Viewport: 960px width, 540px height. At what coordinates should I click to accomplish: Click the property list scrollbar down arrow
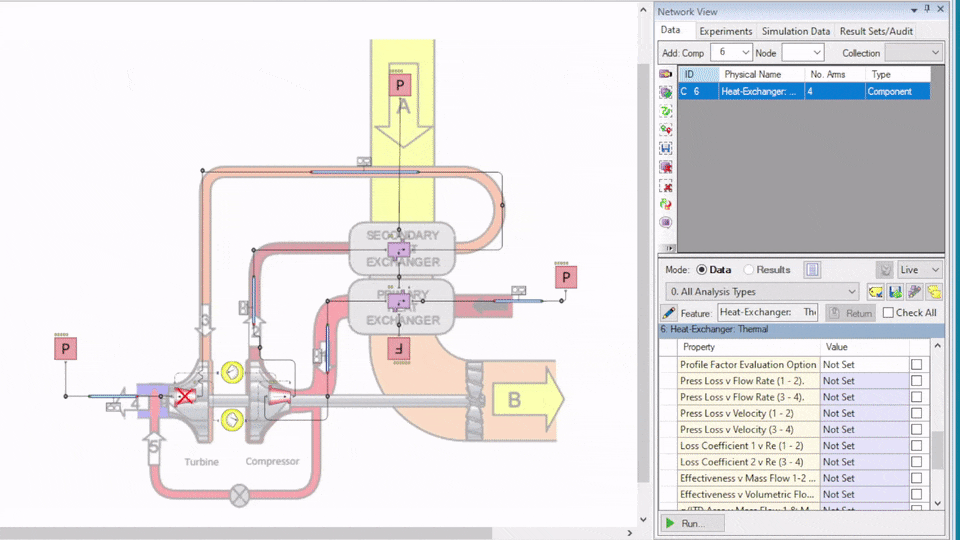pyautogui.click(x=937, y=503)
